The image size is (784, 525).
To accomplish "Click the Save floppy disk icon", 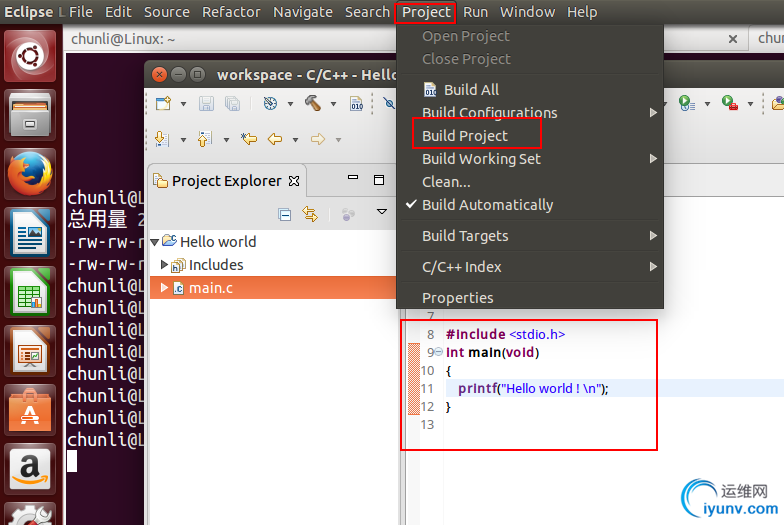I will [206, 104].
